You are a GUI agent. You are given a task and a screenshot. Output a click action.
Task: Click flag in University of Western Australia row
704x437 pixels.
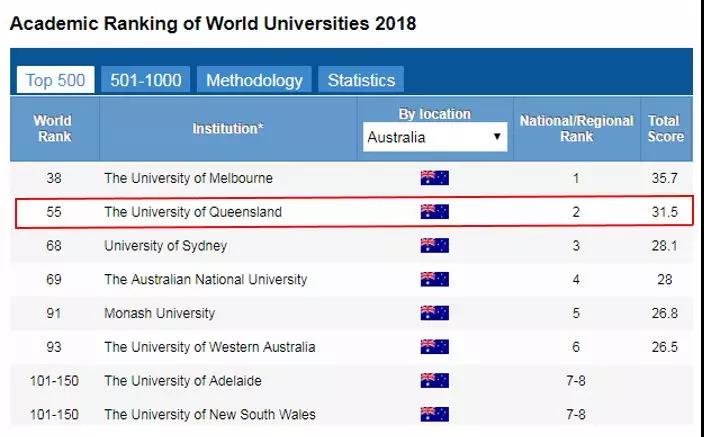point(434,347)
